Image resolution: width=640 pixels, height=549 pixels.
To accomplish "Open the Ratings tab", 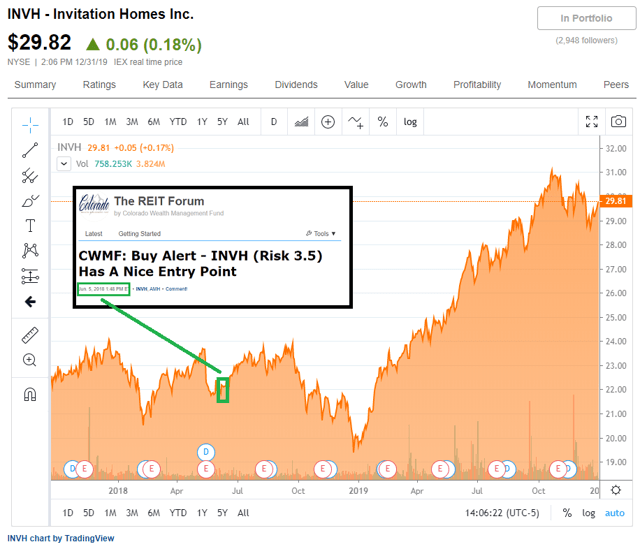I will [99, 84].
